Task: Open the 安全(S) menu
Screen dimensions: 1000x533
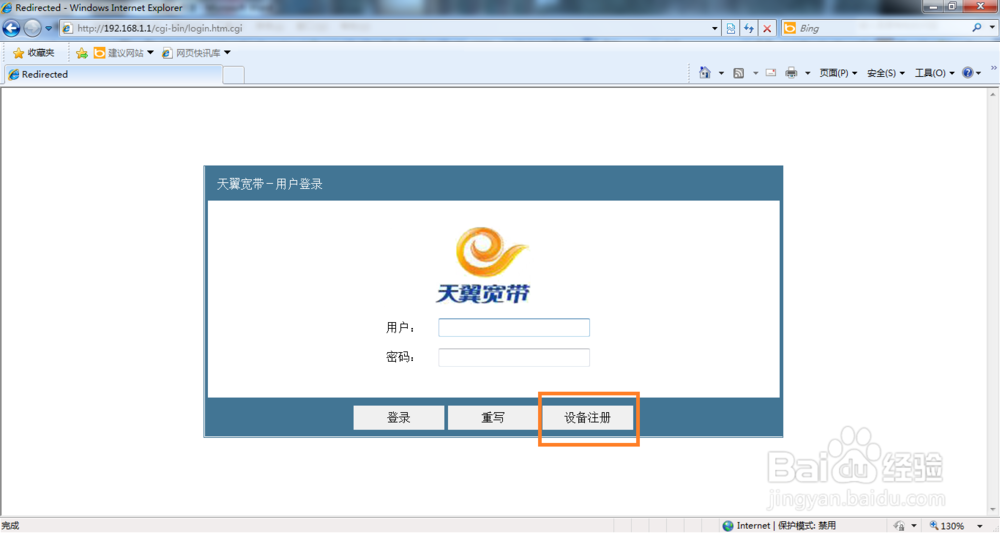Action: pyautogui.click(x=885, y=73)
